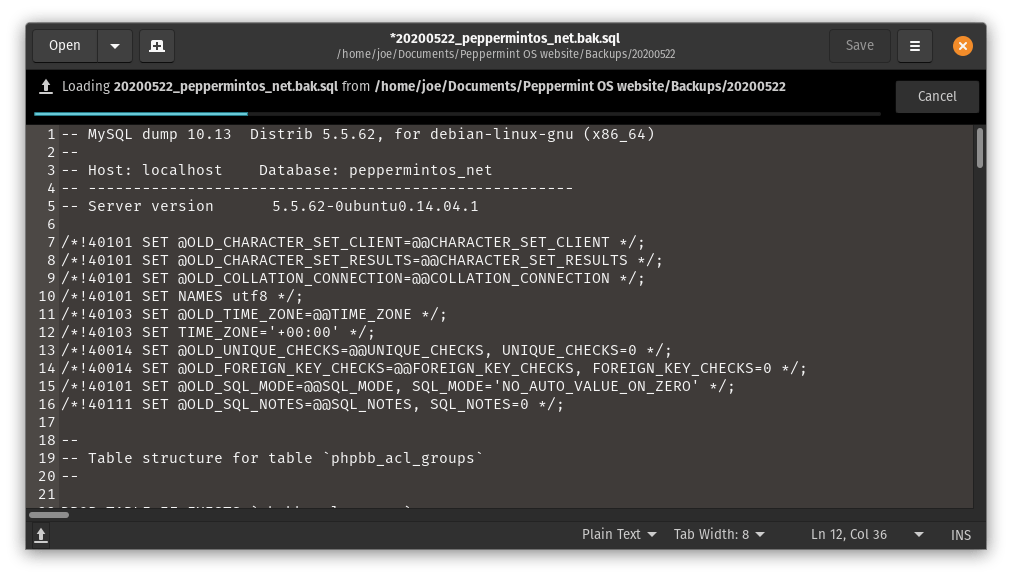Click the 'Host: localhost' line

pyautogui.click(x=277, y=170)
